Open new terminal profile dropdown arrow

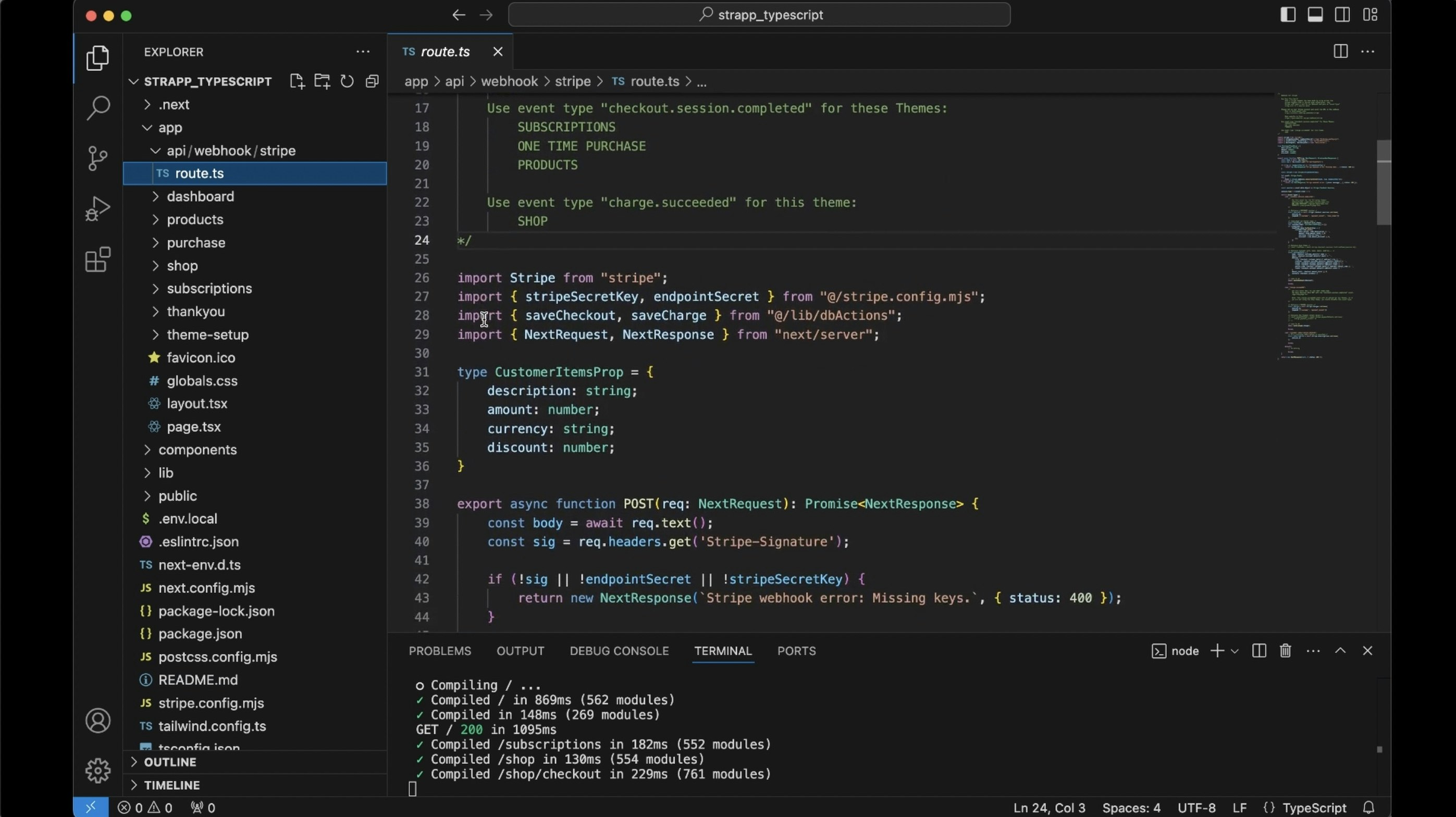(x=1235, y=651)
